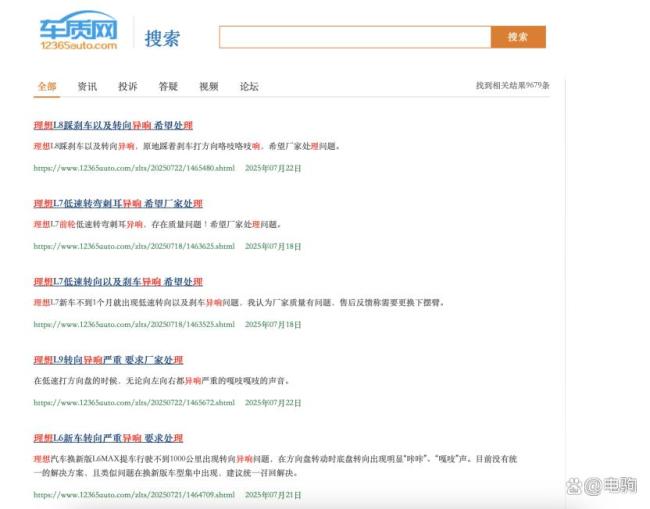Switch to the 答疑 tab
650x509 pixels.
[168, 86]
